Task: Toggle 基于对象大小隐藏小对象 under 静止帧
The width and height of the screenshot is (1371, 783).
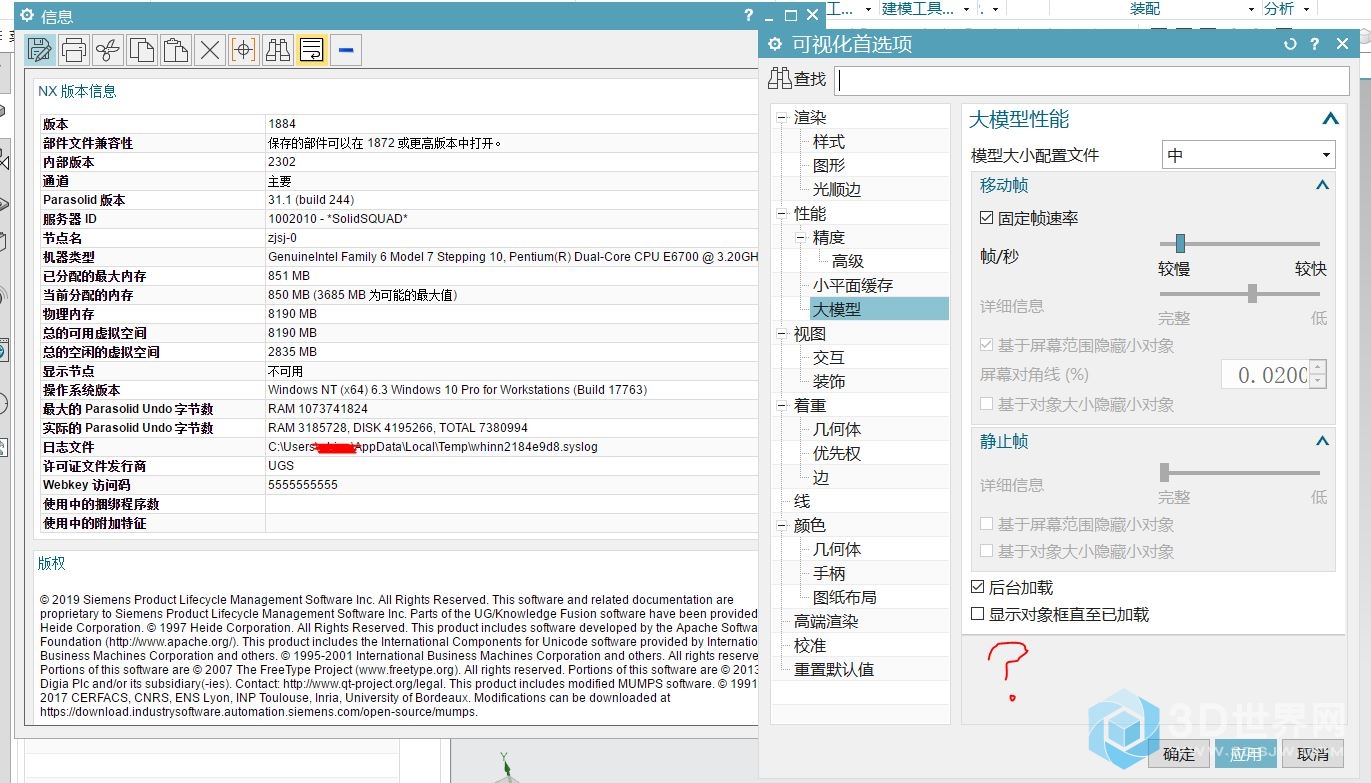Action: click(x=987, y=551)
